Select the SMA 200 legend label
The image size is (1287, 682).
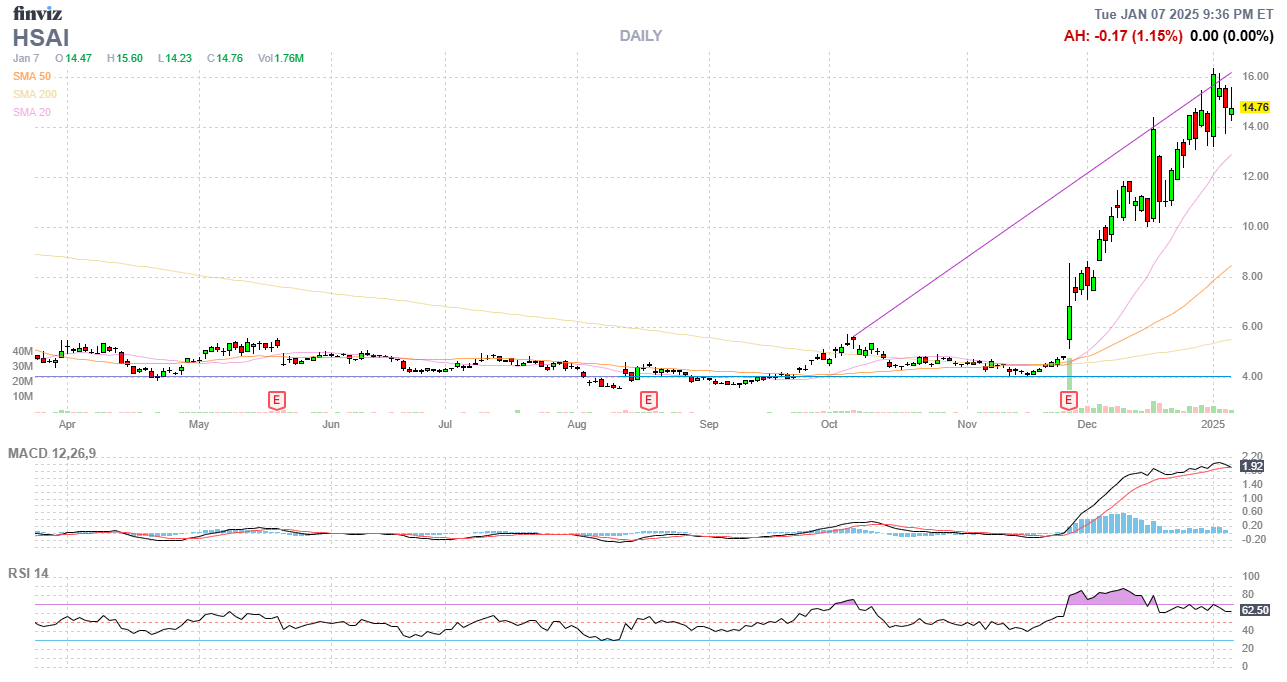[x=35, y=94]
